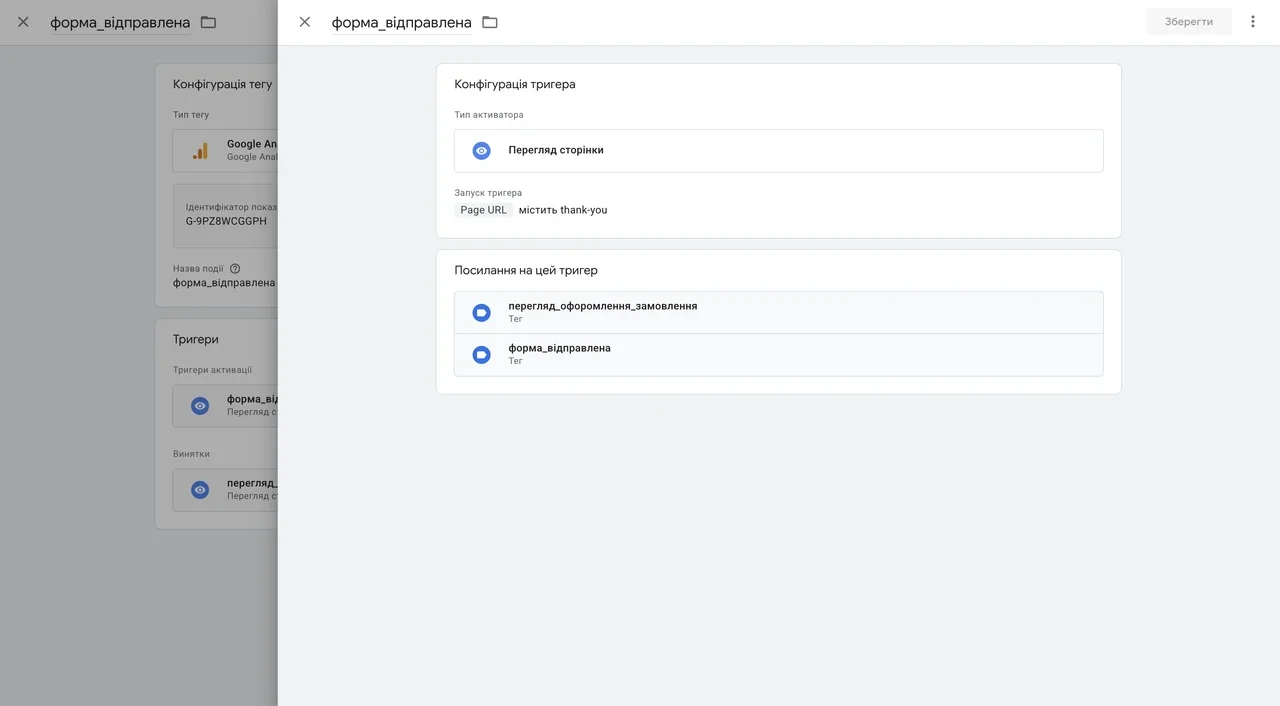Click the Винятки label

click(191, 454)
